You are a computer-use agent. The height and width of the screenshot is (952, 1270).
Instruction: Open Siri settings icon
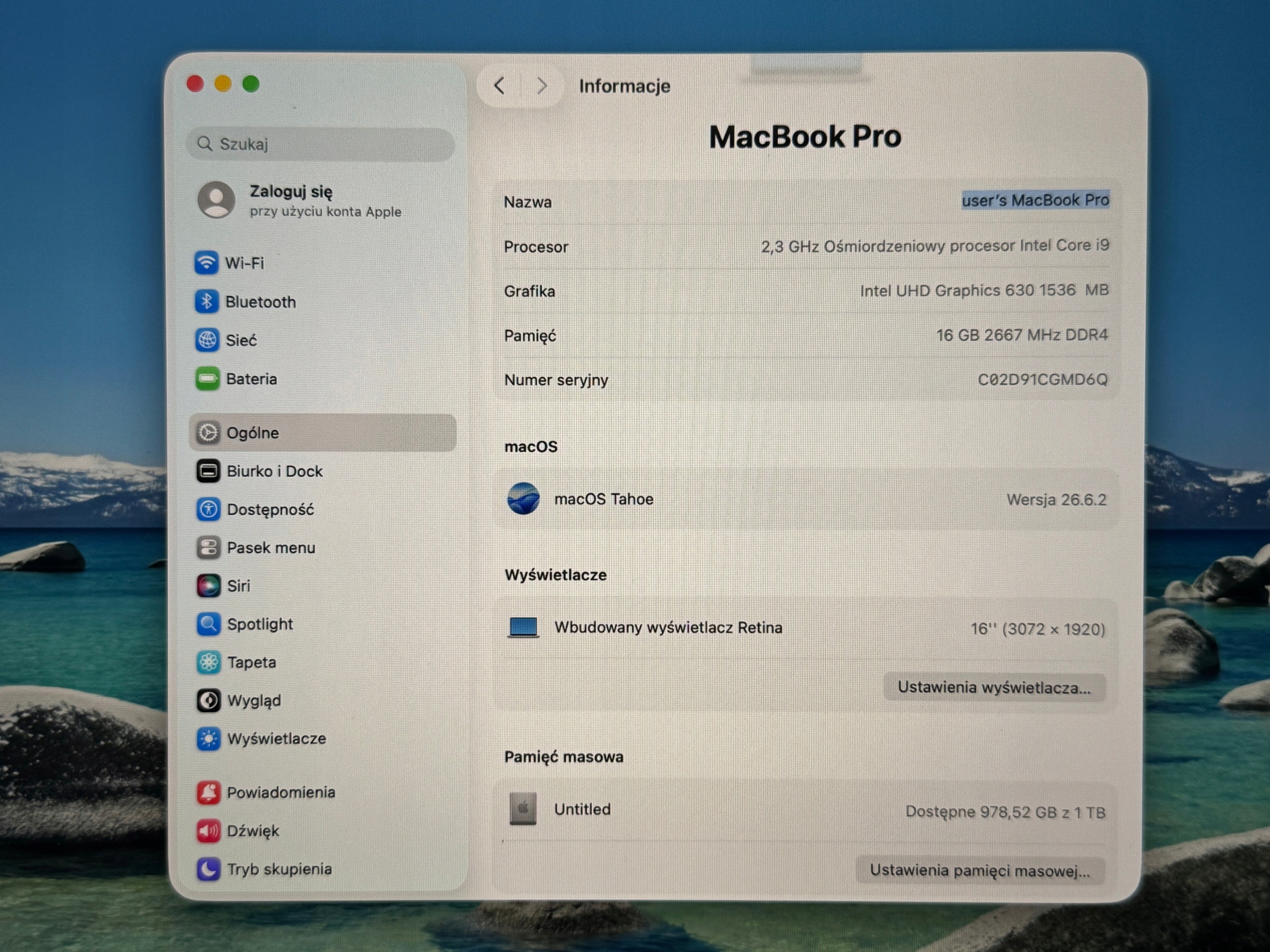point(208,586)
